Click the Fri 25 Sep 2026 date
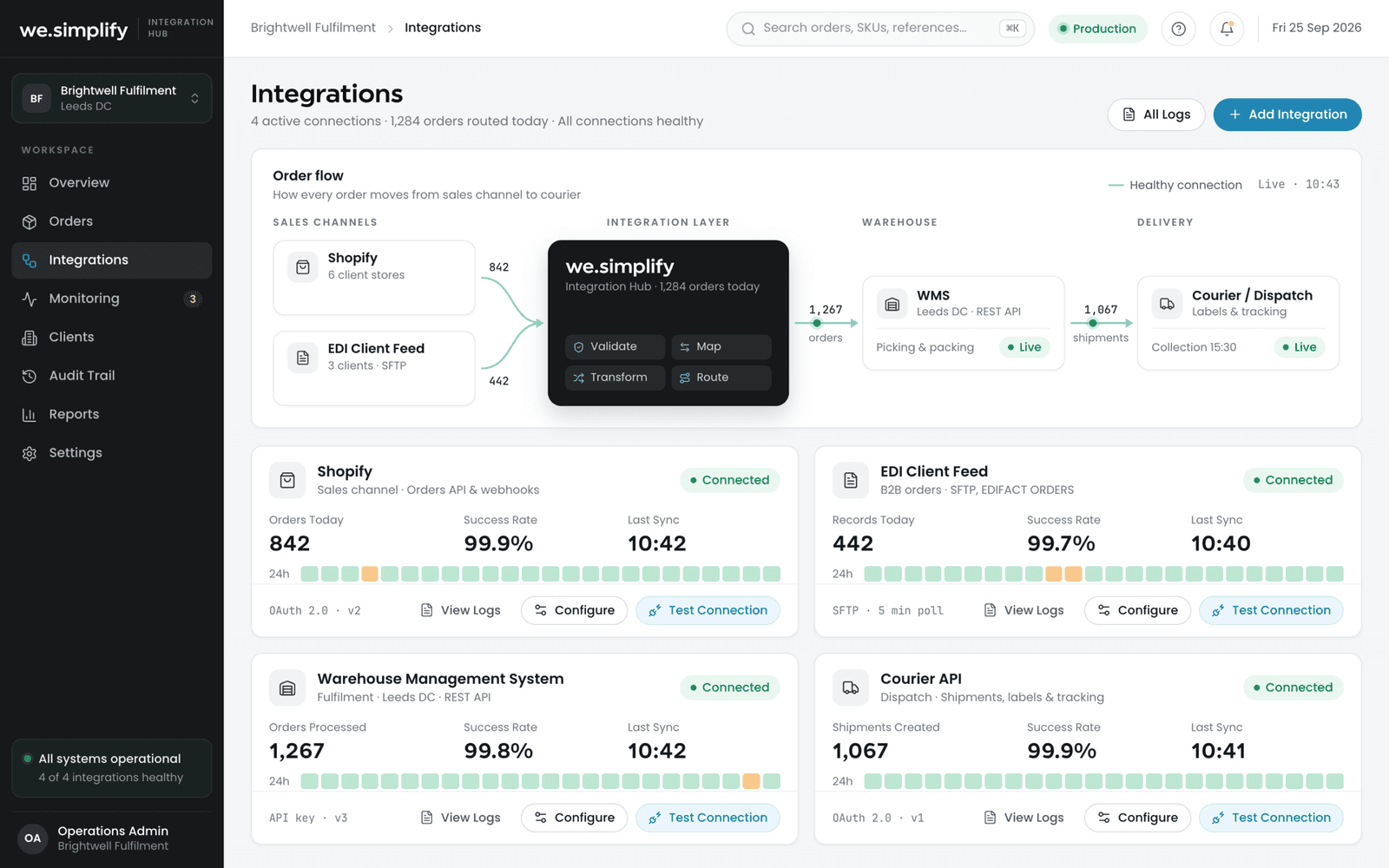 (x=1317, y=28)
